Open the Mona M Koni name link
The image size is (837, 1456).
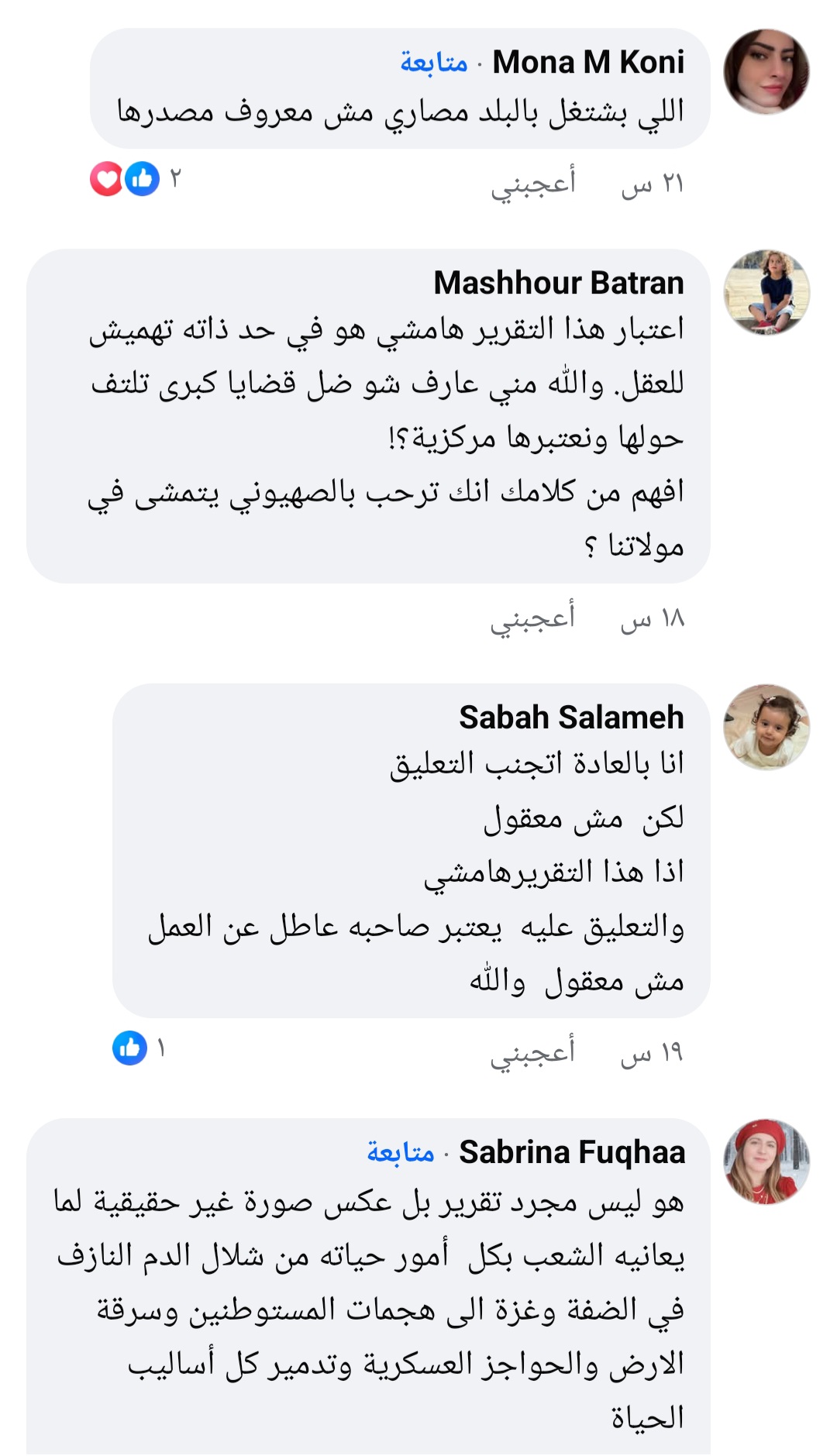[x=588, y=62]
